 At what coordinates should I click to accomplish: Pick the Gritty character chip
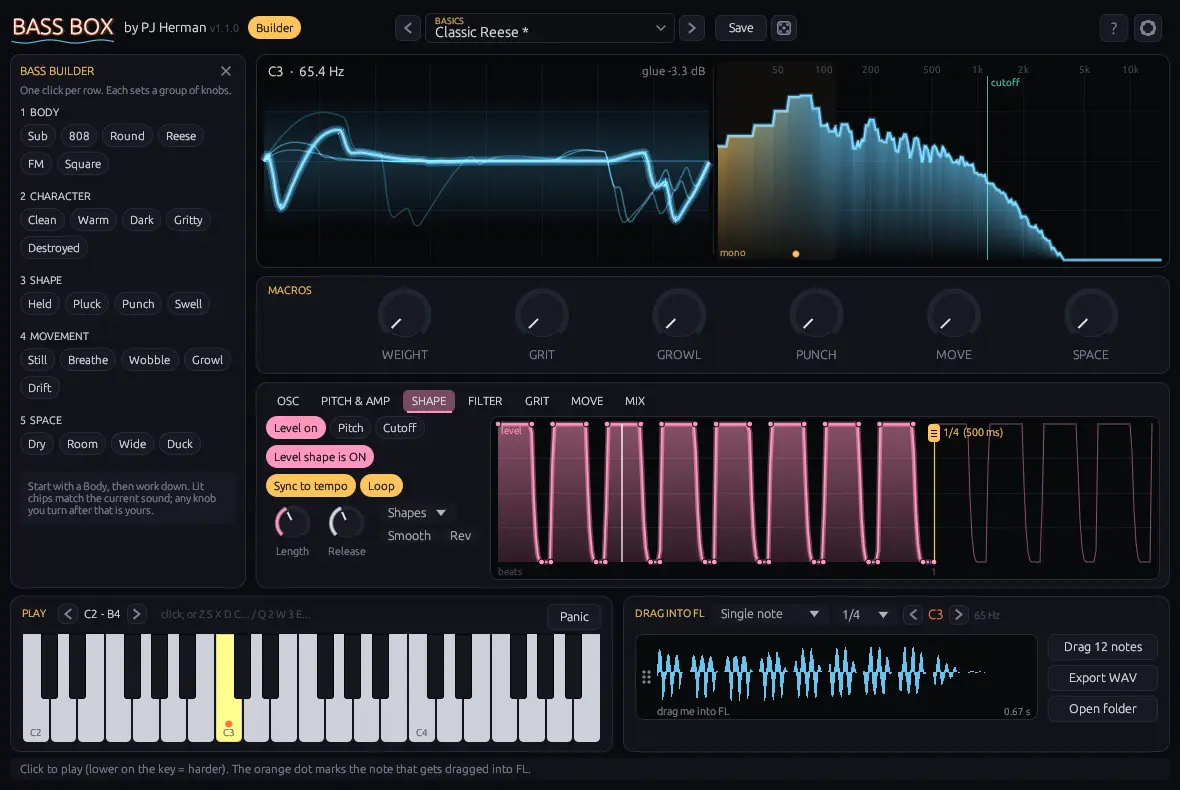click(x=188, y=220)
